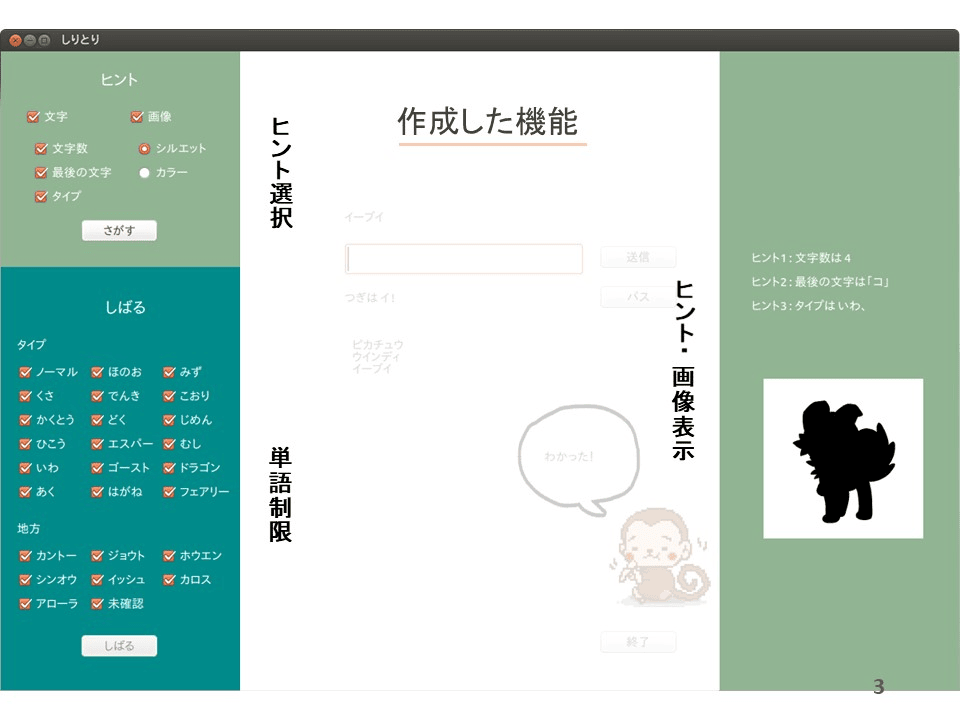The height and width of the screenshot is (720, 960).
Task: Toggle the 未確認 region checkbox
Action: click(97, 604)
